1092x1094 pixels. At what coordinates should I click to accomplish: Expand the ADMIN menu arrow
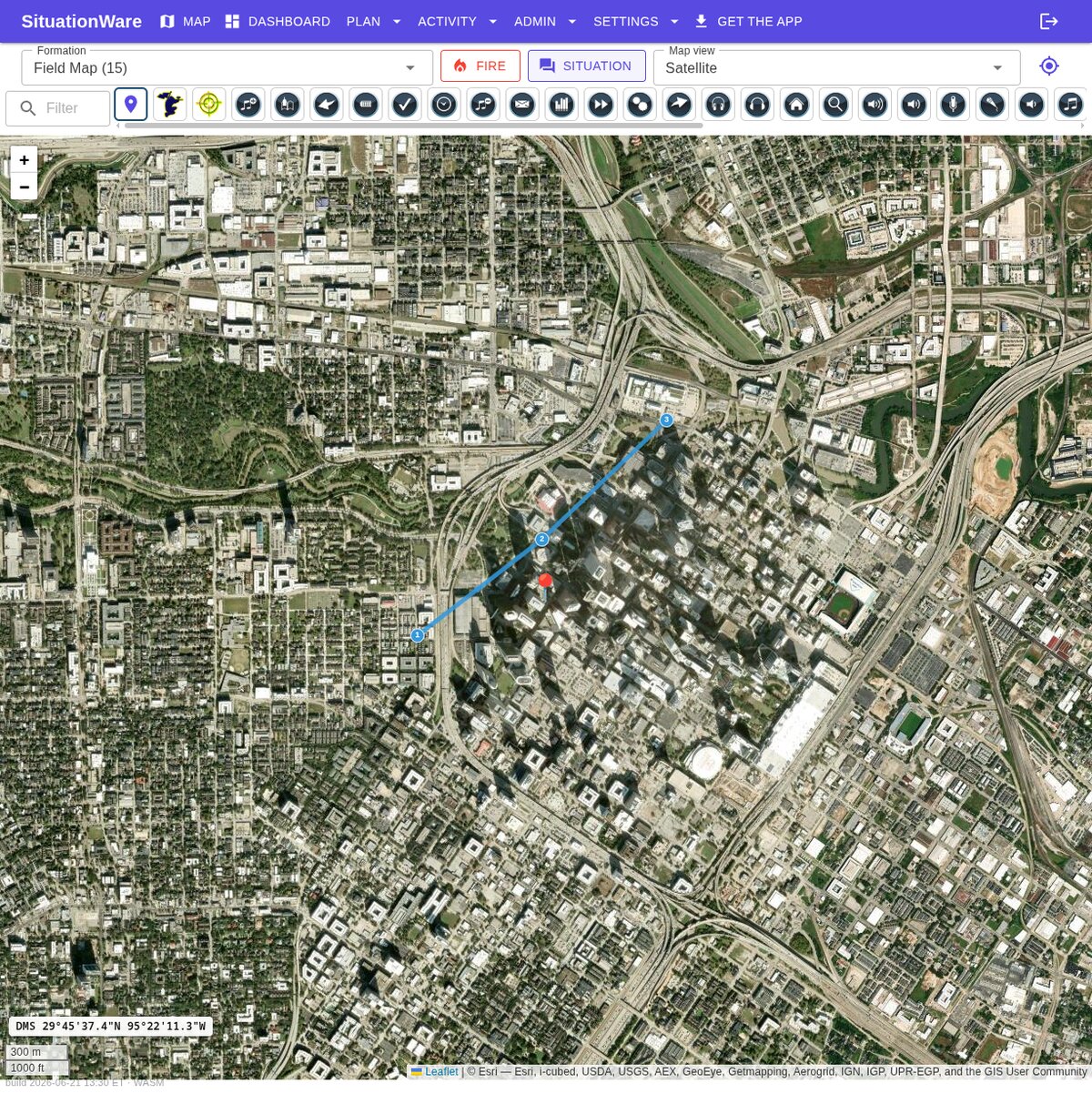572,21
